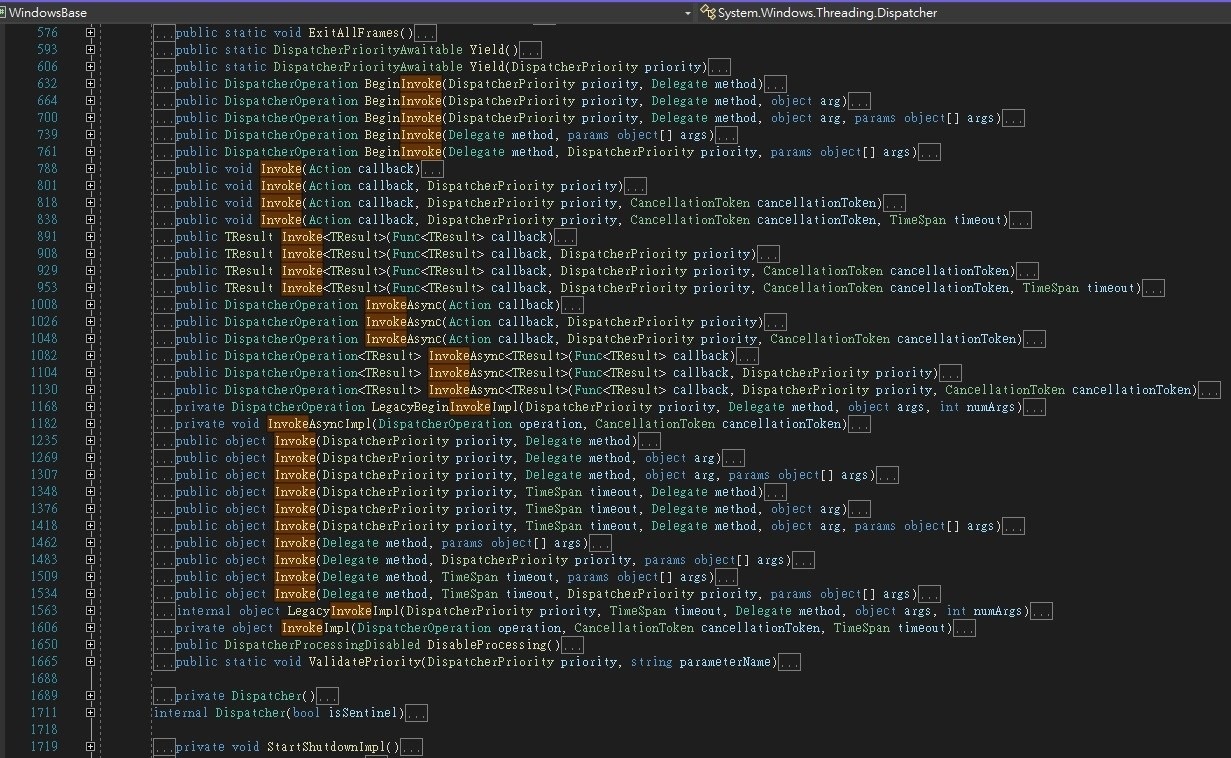
Task: Click the leading ellipsis box before private InvokeImpl
Action: 164,628
